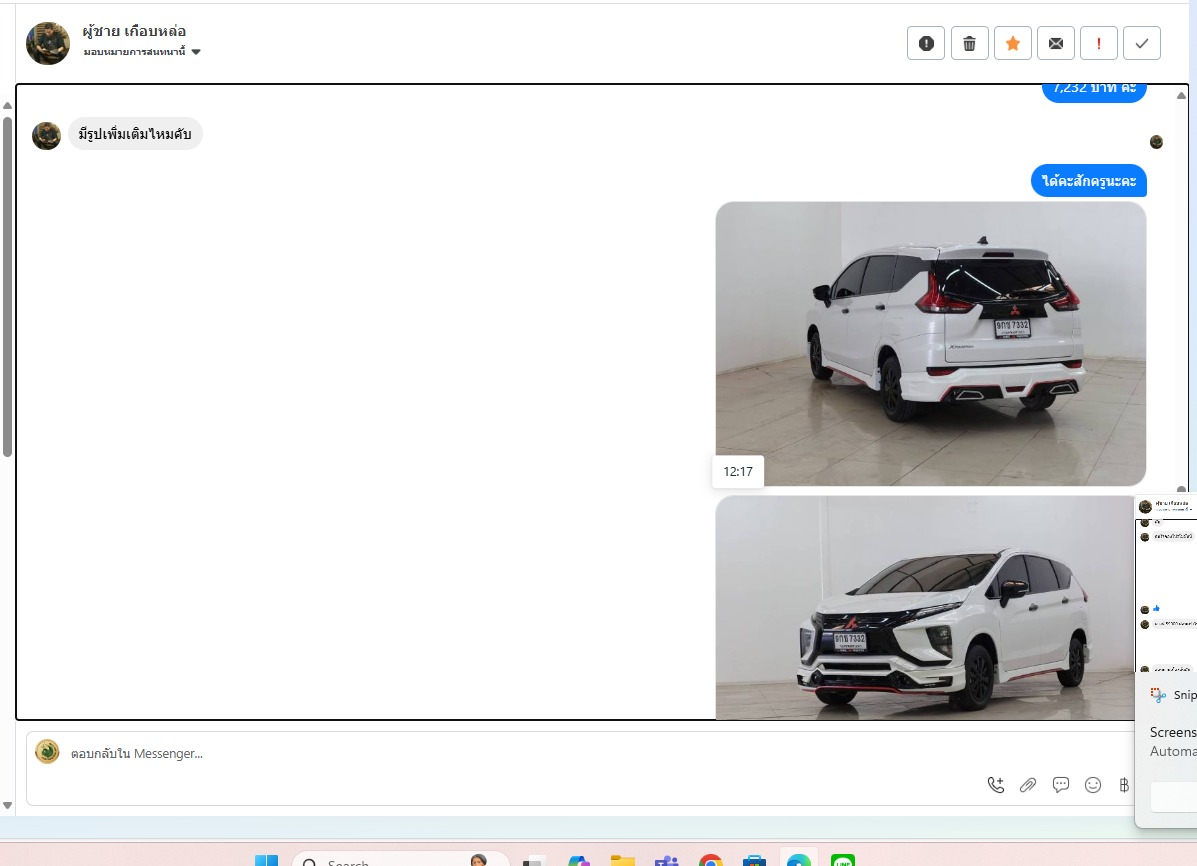Open the emoji picker smiley icon
This screenshot has height=866, width=1197.
pyautogui.click(x=1093, y=785)
